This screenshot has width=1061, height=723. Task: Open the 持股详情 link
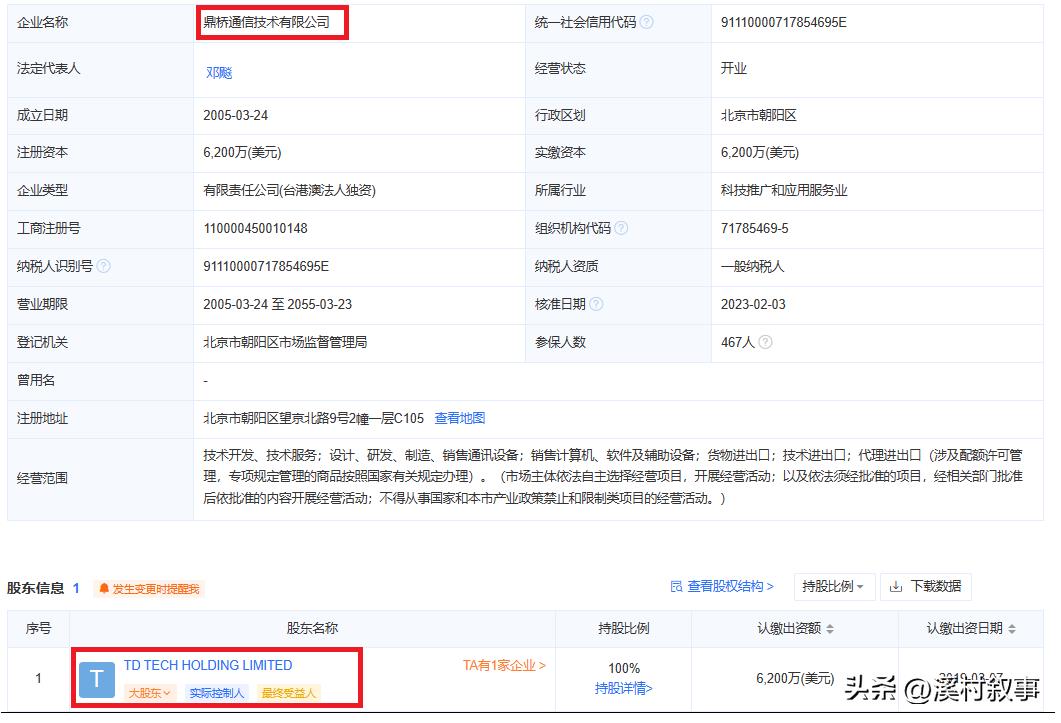click(623, 688)
